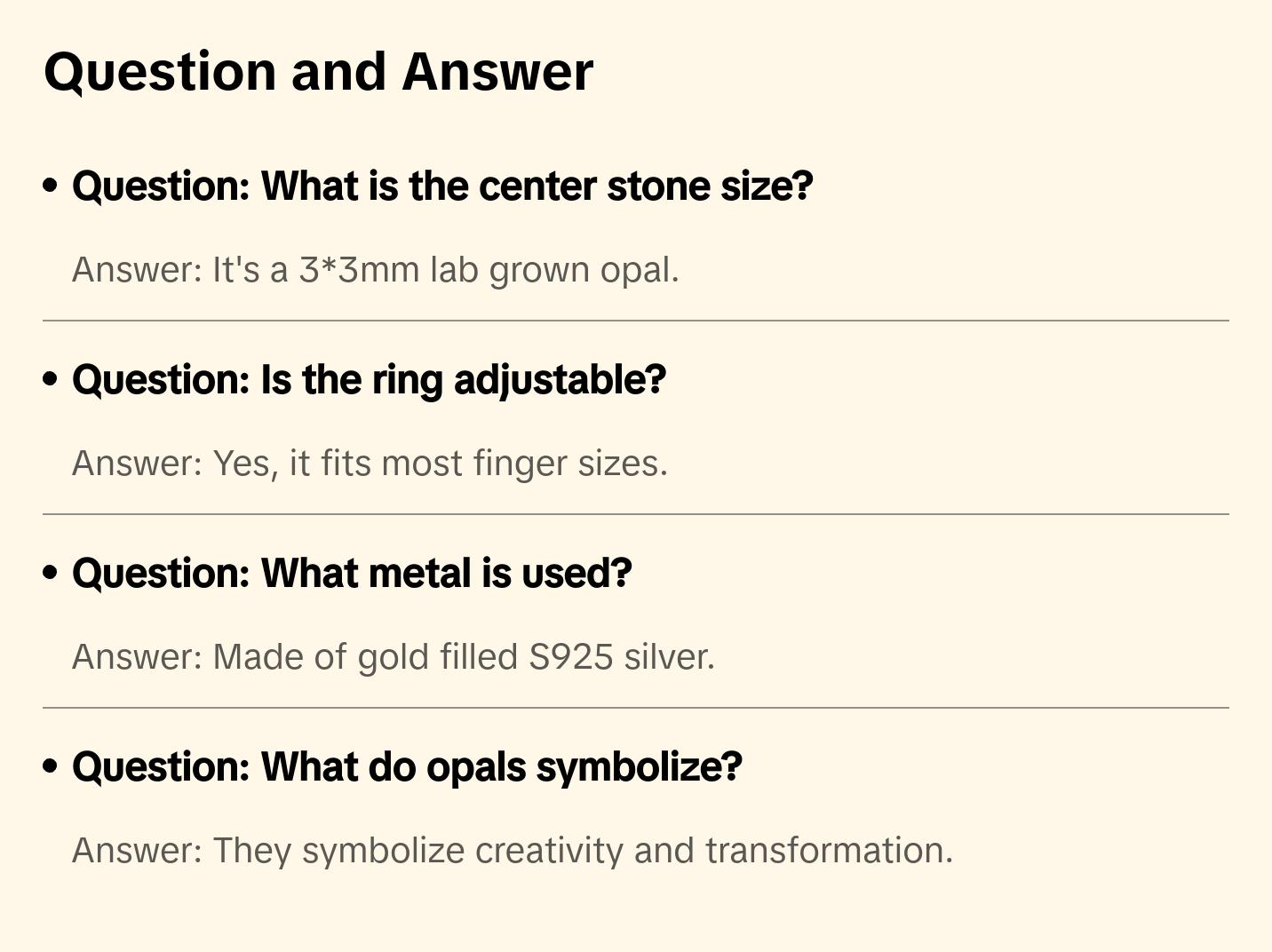Click the fits most finger sizes answer

click(370, 464)
